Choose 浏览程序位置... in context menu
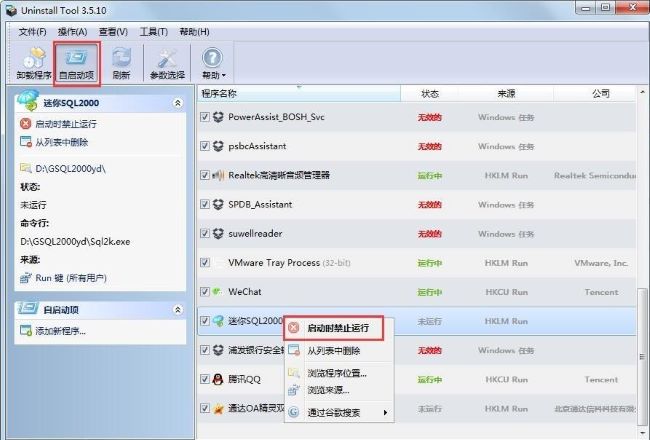The image size is (650, 440). tap(339, 373)
